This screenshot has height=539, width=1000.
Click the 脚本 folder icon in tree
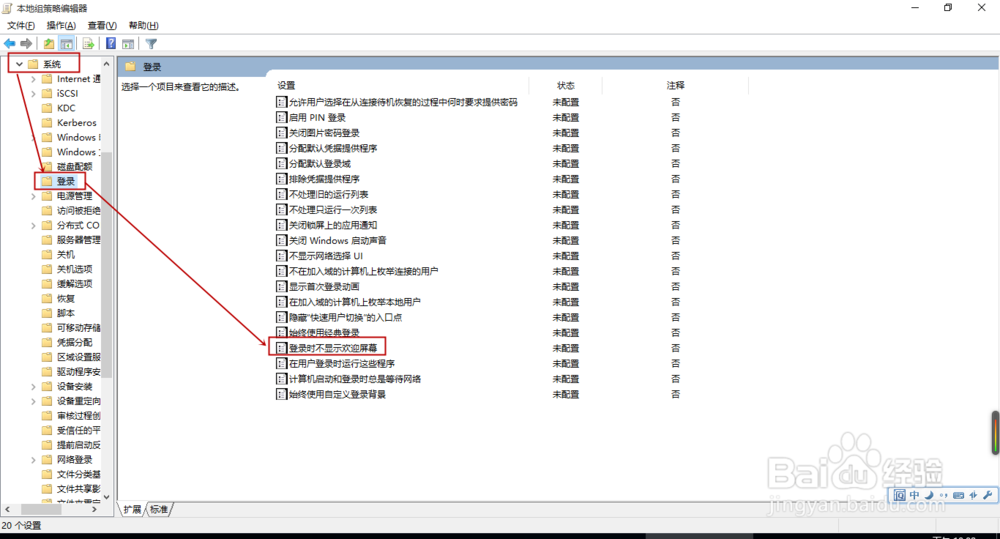coord(47,313)
